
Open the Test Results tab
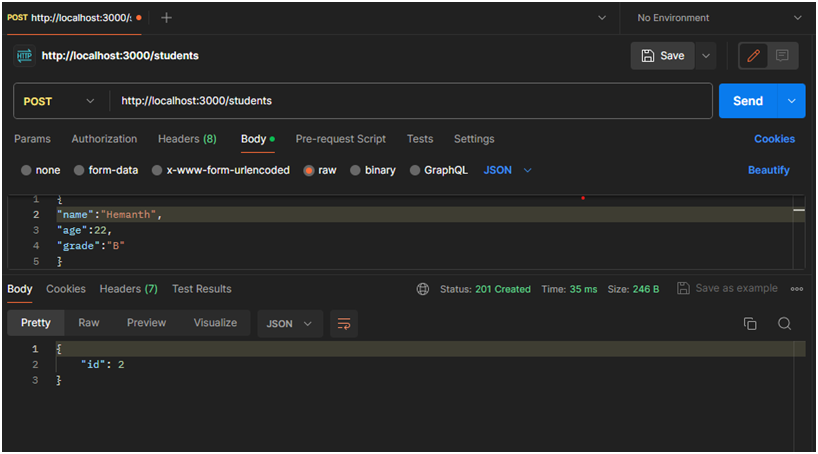[x=202, y=289]
